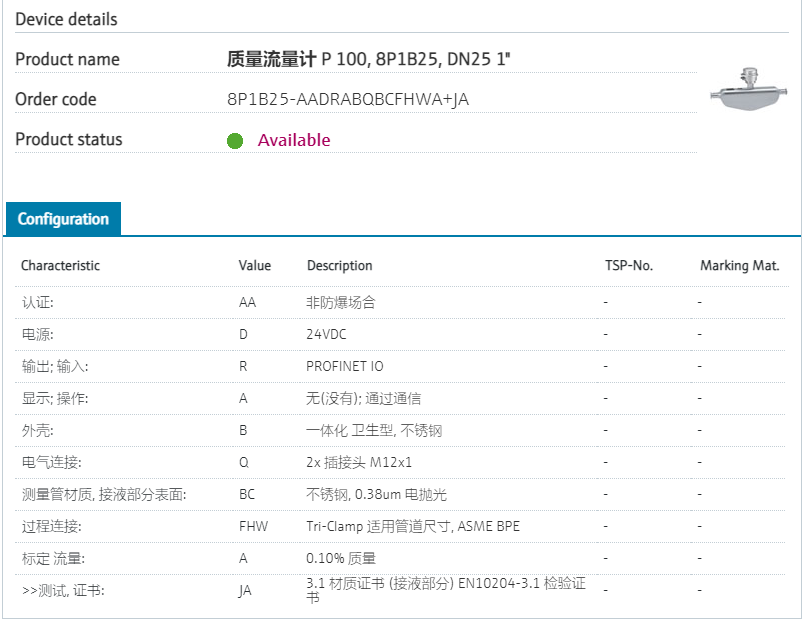The height and width of the screenshot is (619, 803).
Task: Click the TSP-No. column header
Action: 628,265
